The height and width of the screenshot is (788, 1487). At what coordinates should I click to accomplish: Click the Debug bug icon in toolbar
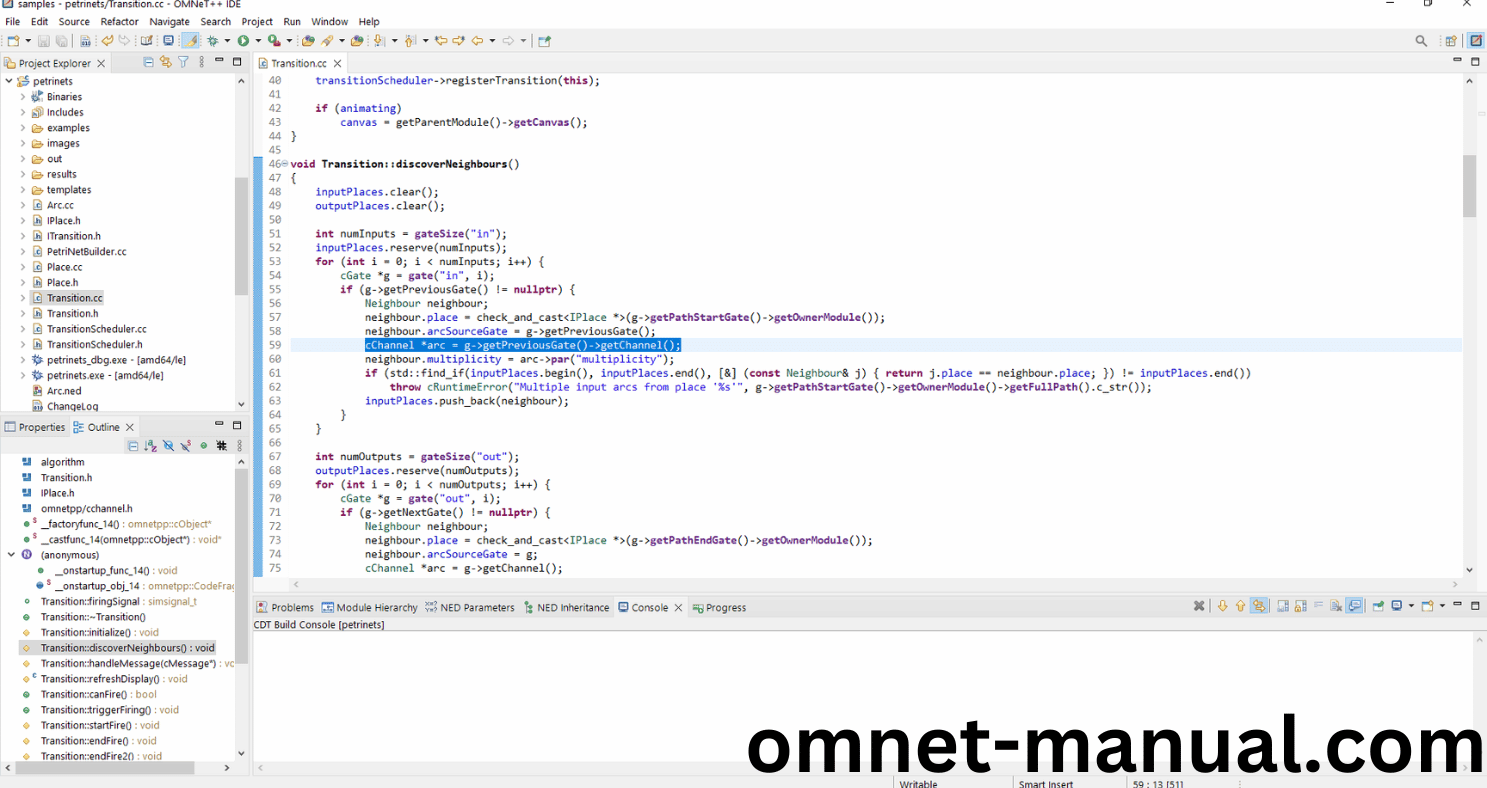coord(212,41)
